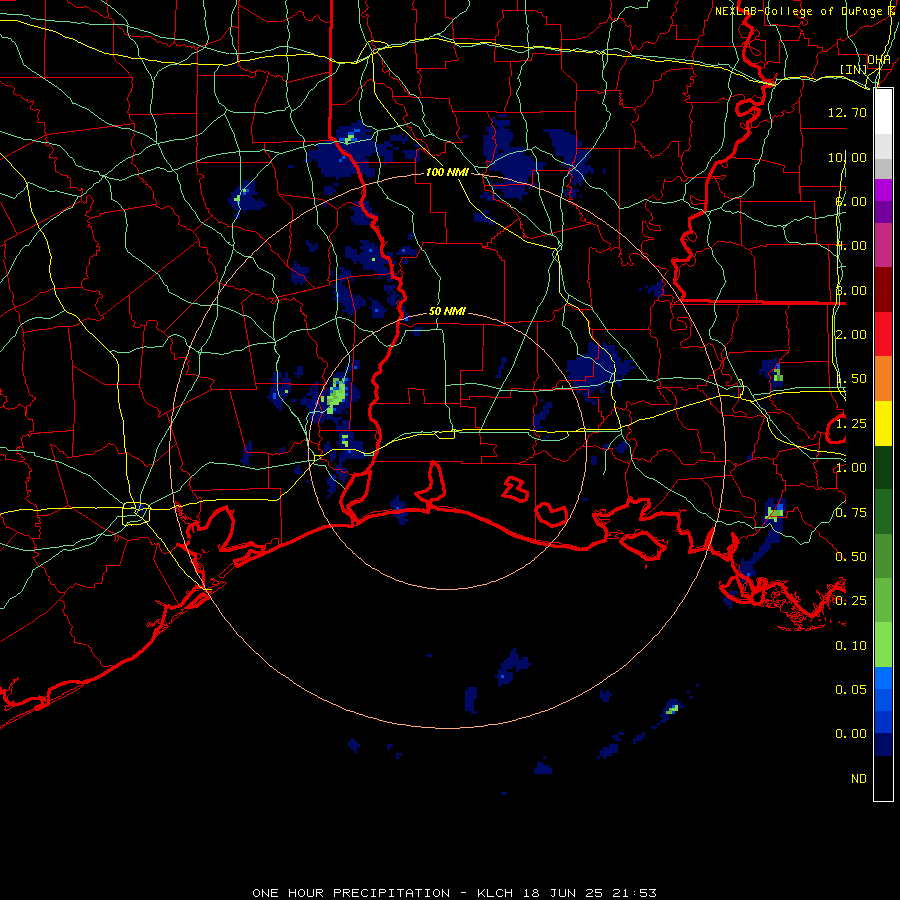The image size is (900, 900).
Task: Click the 0.25 scale label
Action: click(851, 601)
